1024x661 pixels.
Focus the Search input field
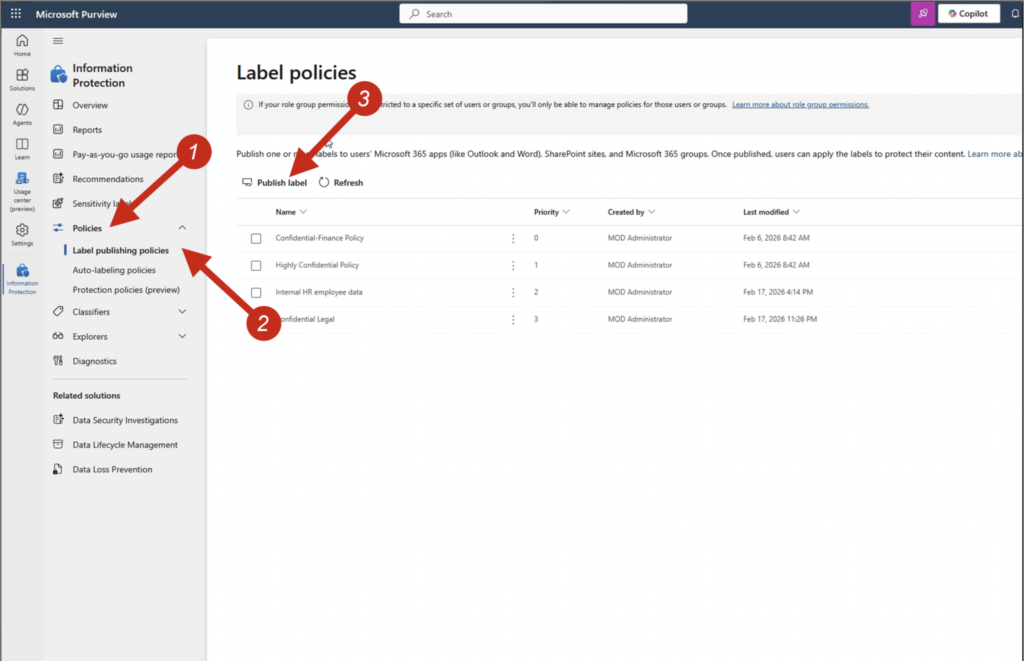543,14
